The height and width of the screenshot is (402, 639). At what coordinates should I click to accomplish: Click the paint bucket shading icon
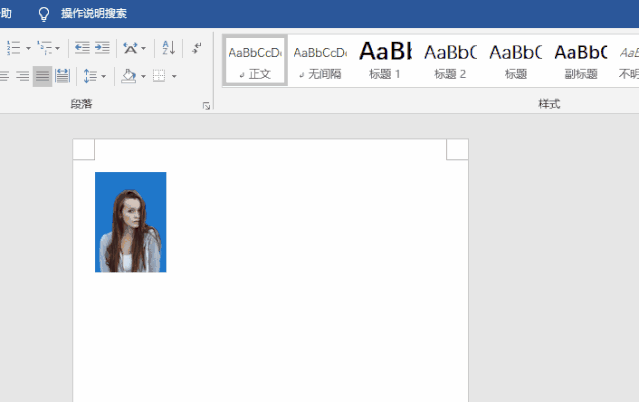tap(127, 76)
